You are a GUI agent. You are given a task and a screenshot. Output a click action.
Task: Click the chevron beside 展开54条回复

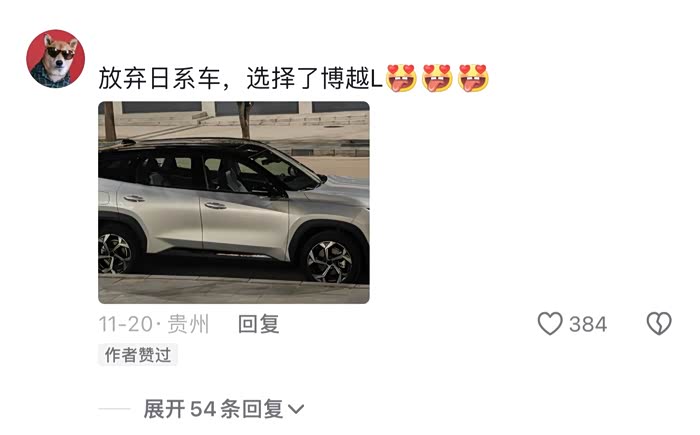pos(296,409)
